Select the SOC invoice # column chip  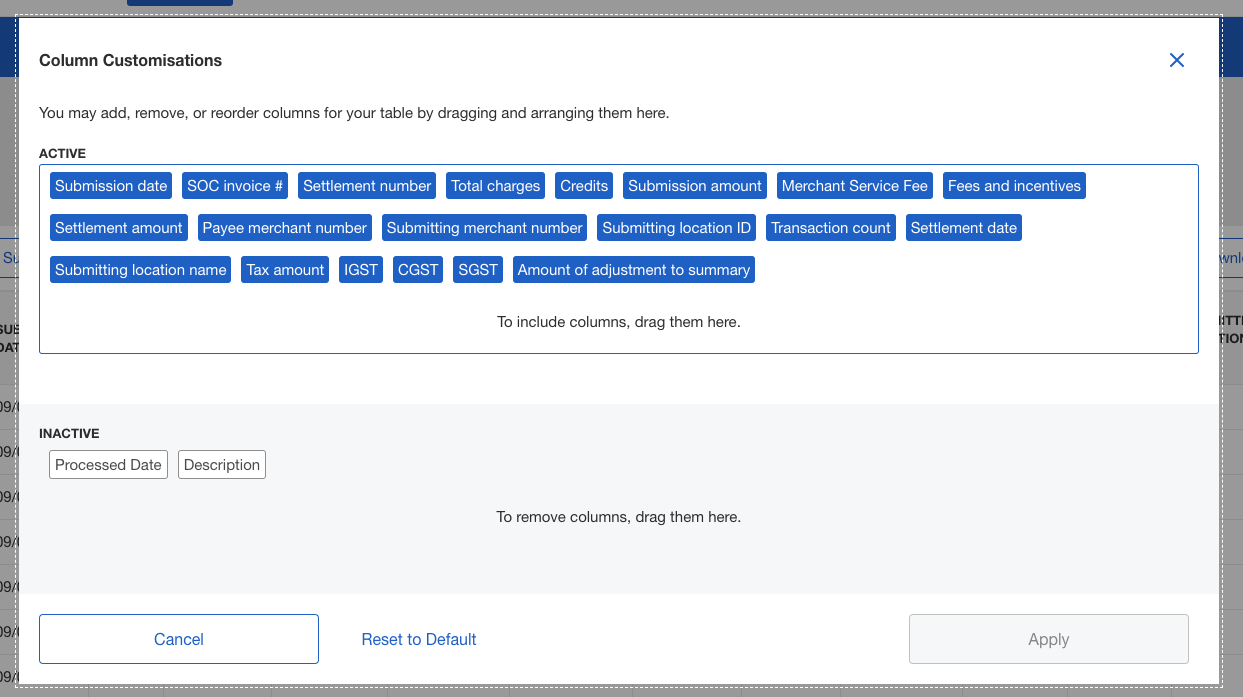pos(234,185)
